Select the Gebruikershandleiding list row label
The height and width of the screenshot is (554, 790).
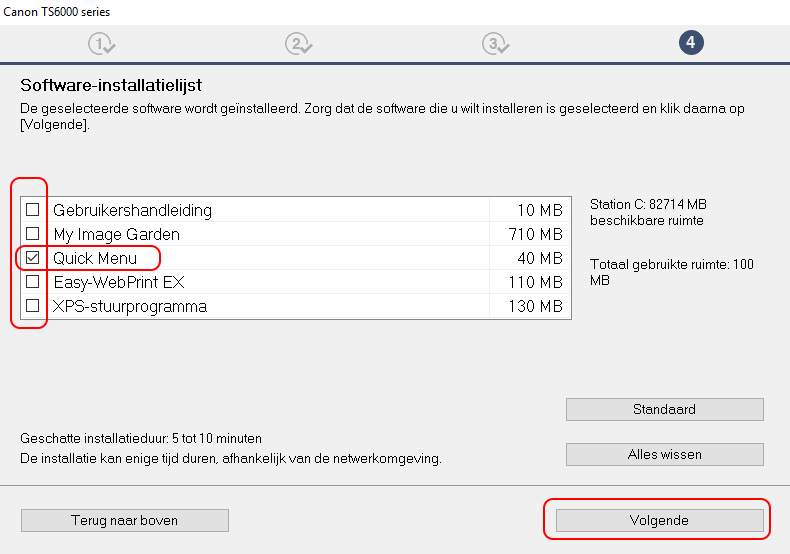(x=132, y=211)
